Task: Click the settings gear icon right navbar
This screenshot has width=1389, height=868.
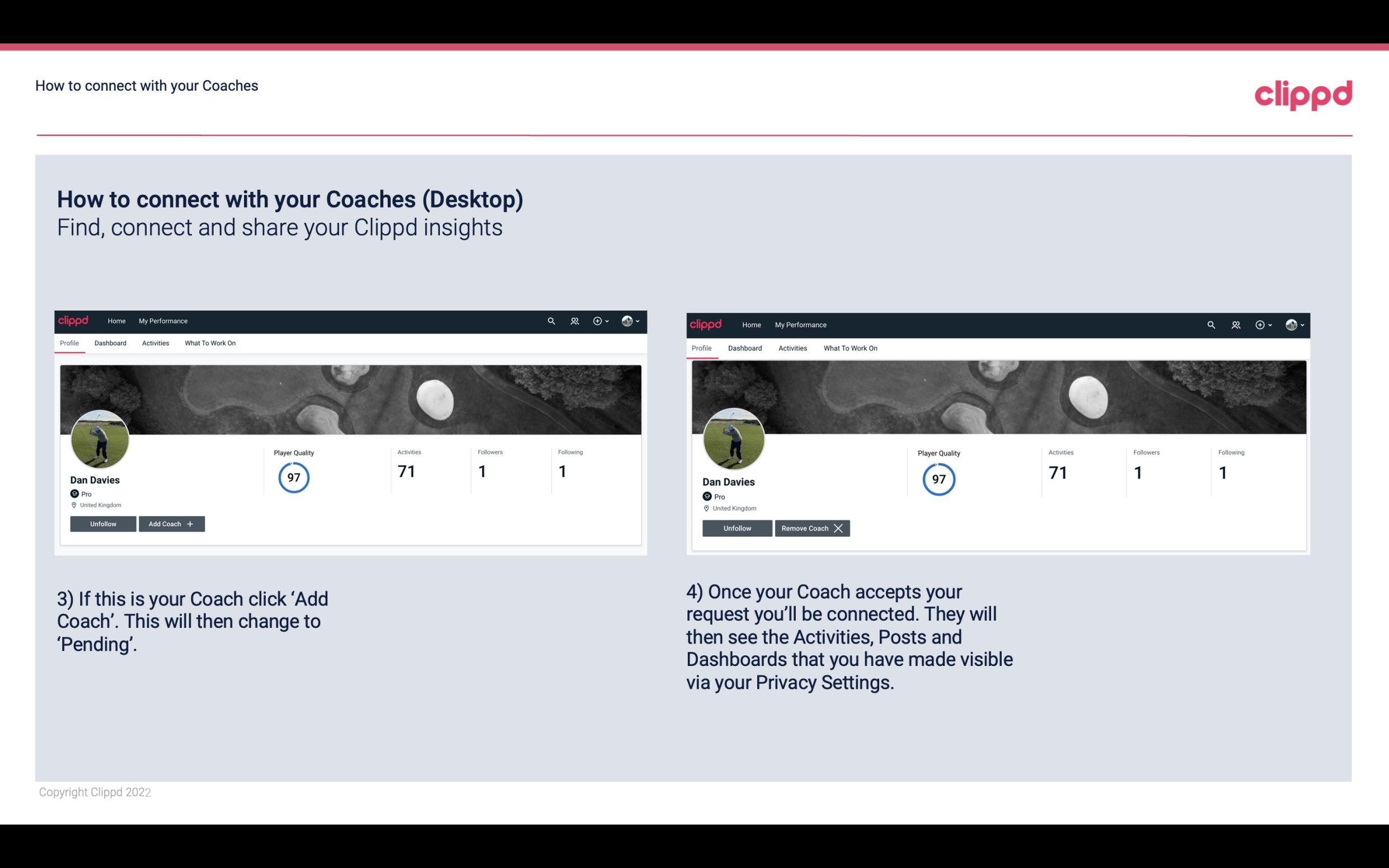Action: (598, 321)
